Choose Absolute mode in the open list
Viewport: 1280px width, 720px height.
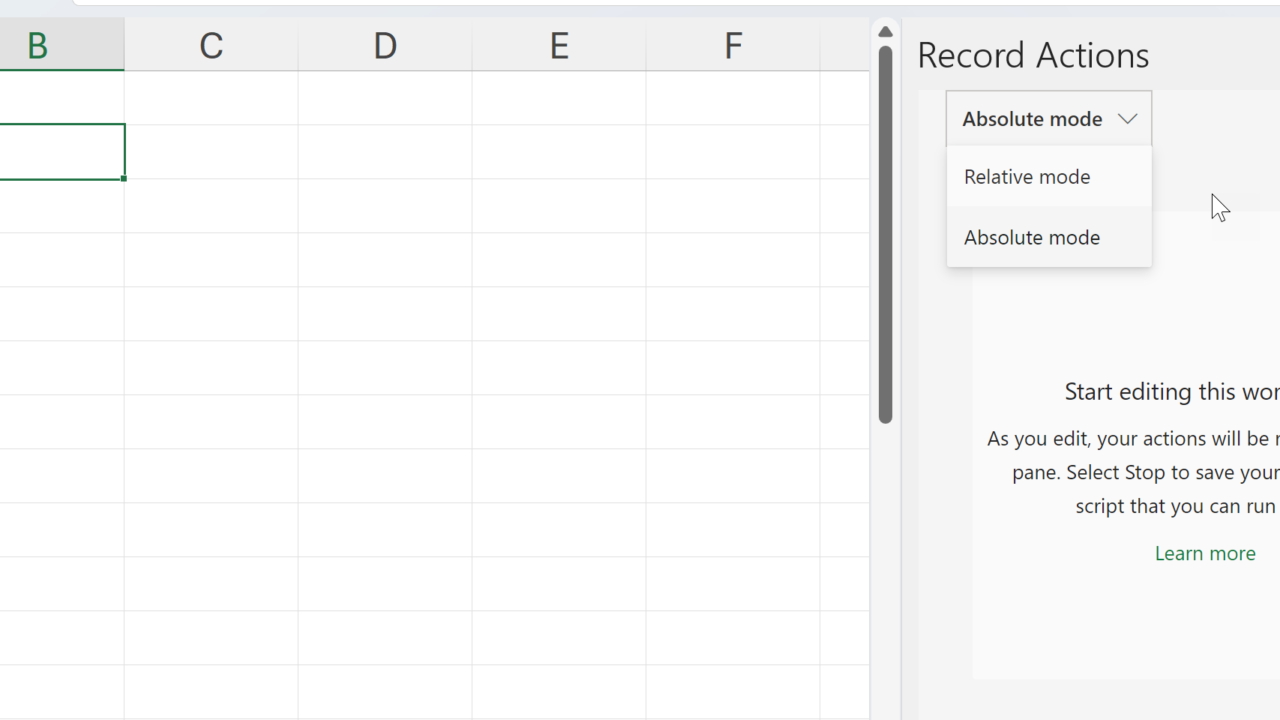click(1031, 238)
